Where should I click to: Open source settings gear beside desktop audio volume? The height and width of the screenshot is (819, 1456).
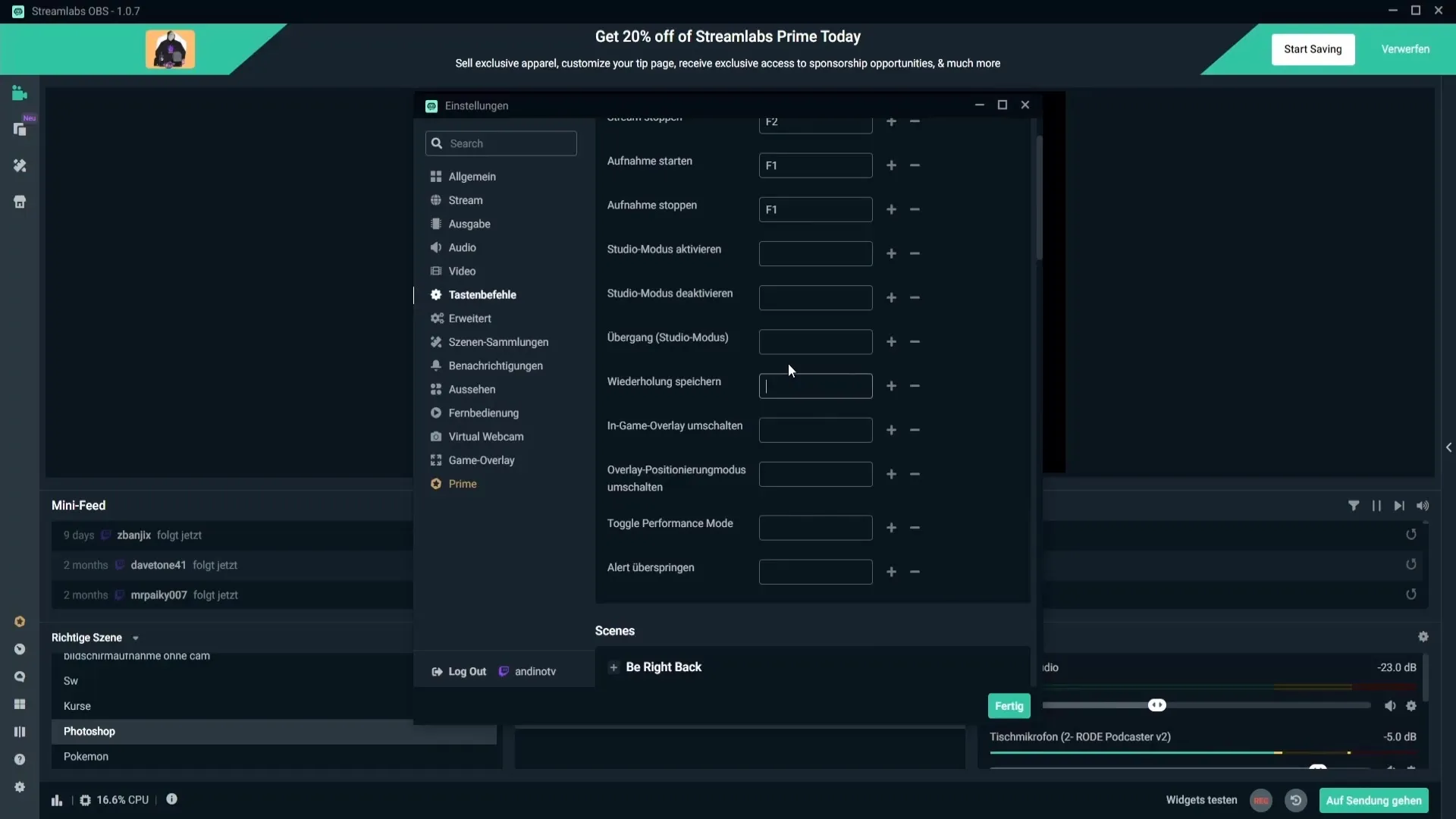[x=1411, y=706]
